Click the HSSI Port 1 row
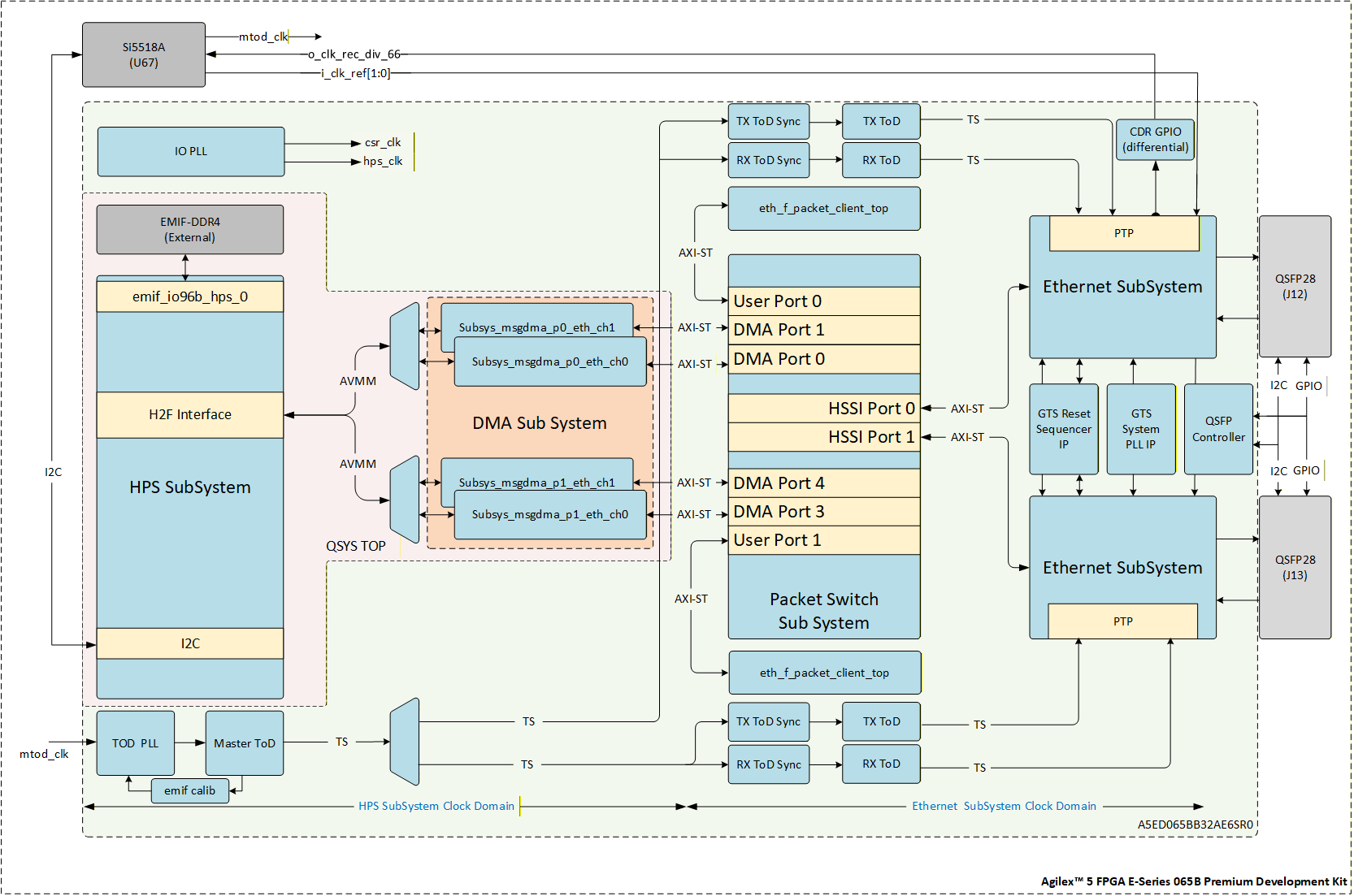The height and width of the screenshot is (896, 1354). (824, 437)
